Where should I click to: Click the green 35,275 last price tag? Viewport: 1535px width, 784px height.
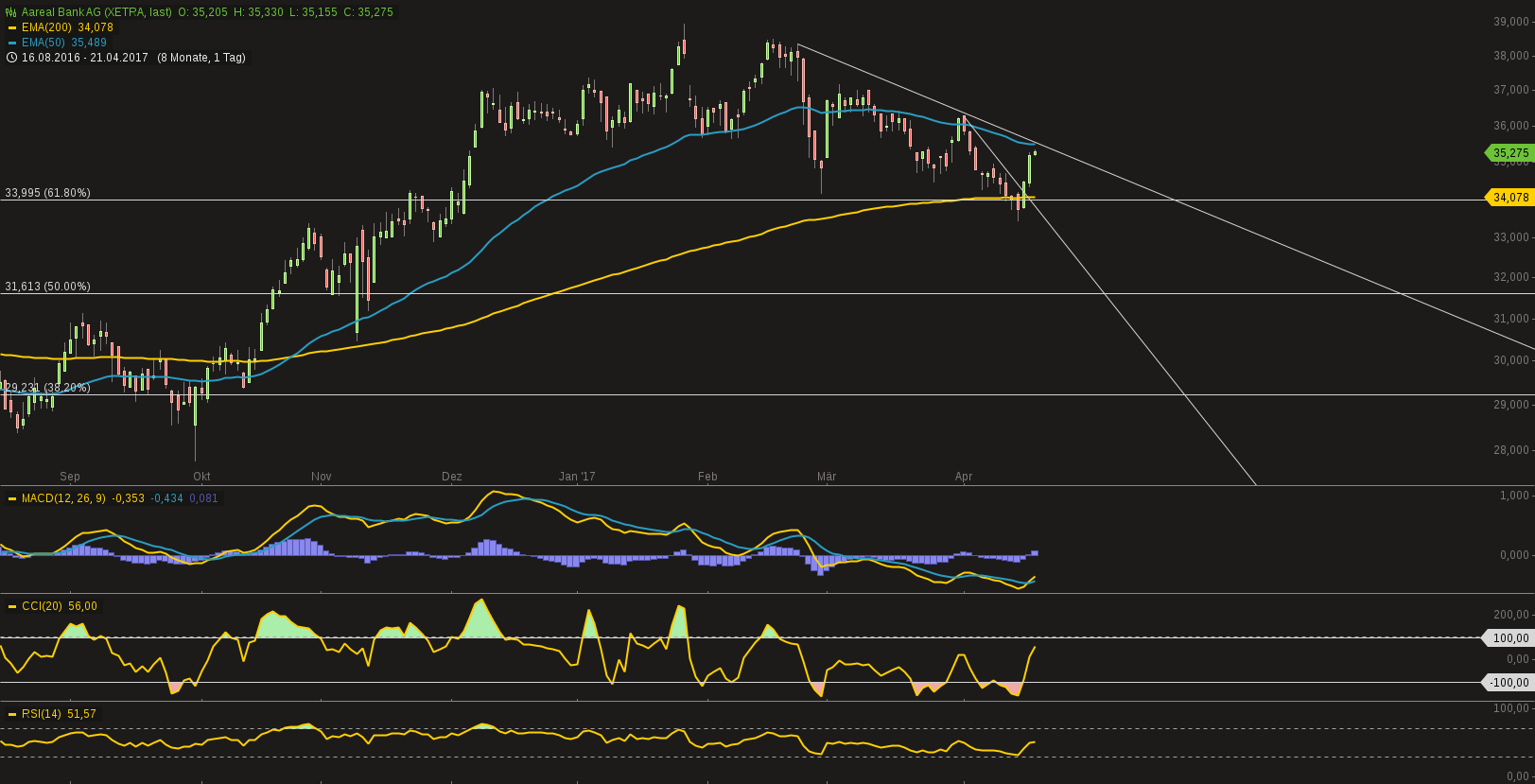pyautogui.click(x=1510, y=153)
